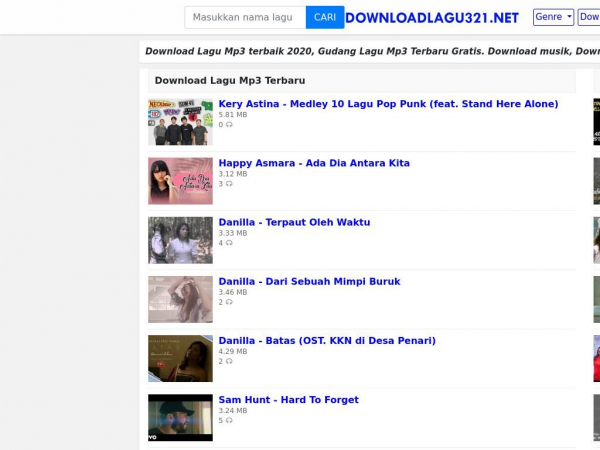
Task: Click the italic Download Lagu Mp3 terbaik 2020 tagline
Action: (372, 51)
